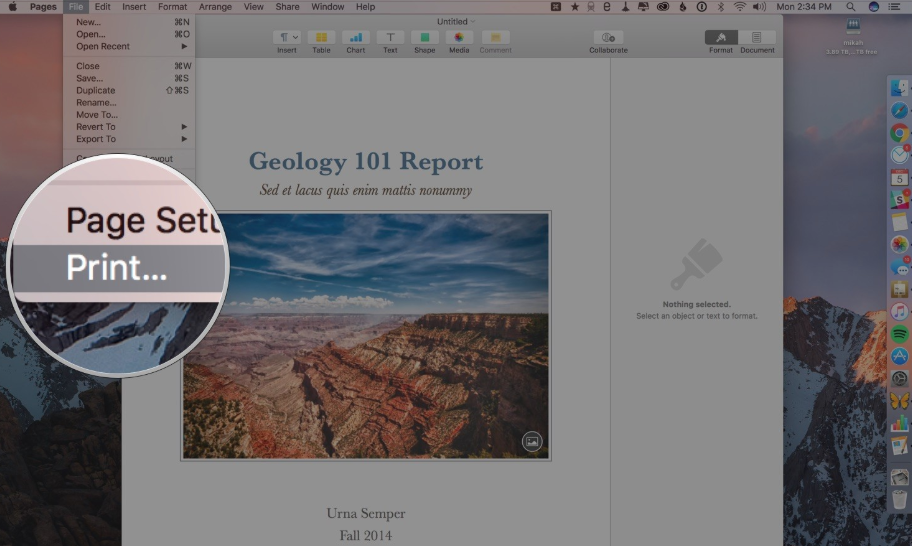
Task: Open the Arrange menu
Action: [x=215, y=7]
